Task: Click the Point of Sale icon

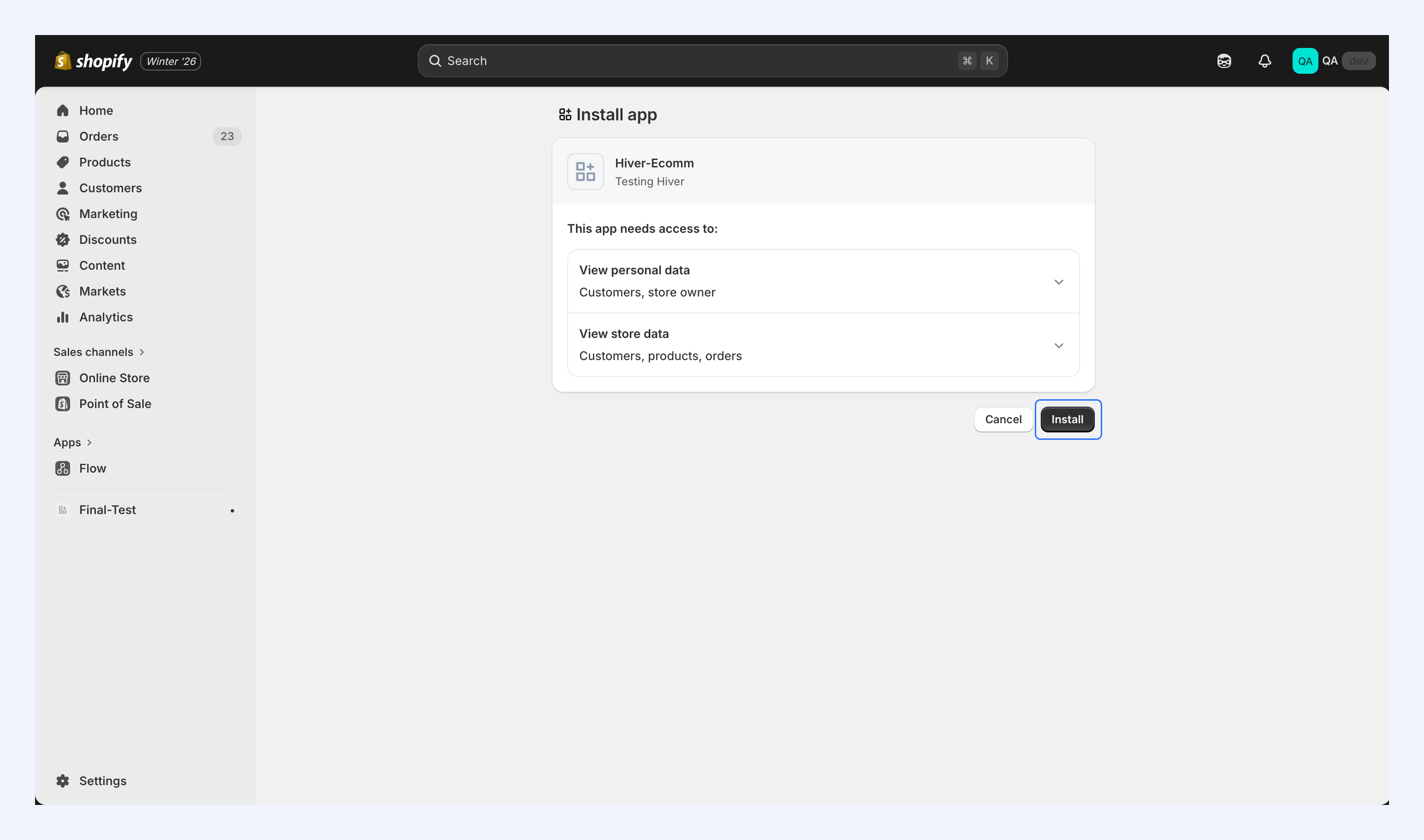Action: coord(63,403)
